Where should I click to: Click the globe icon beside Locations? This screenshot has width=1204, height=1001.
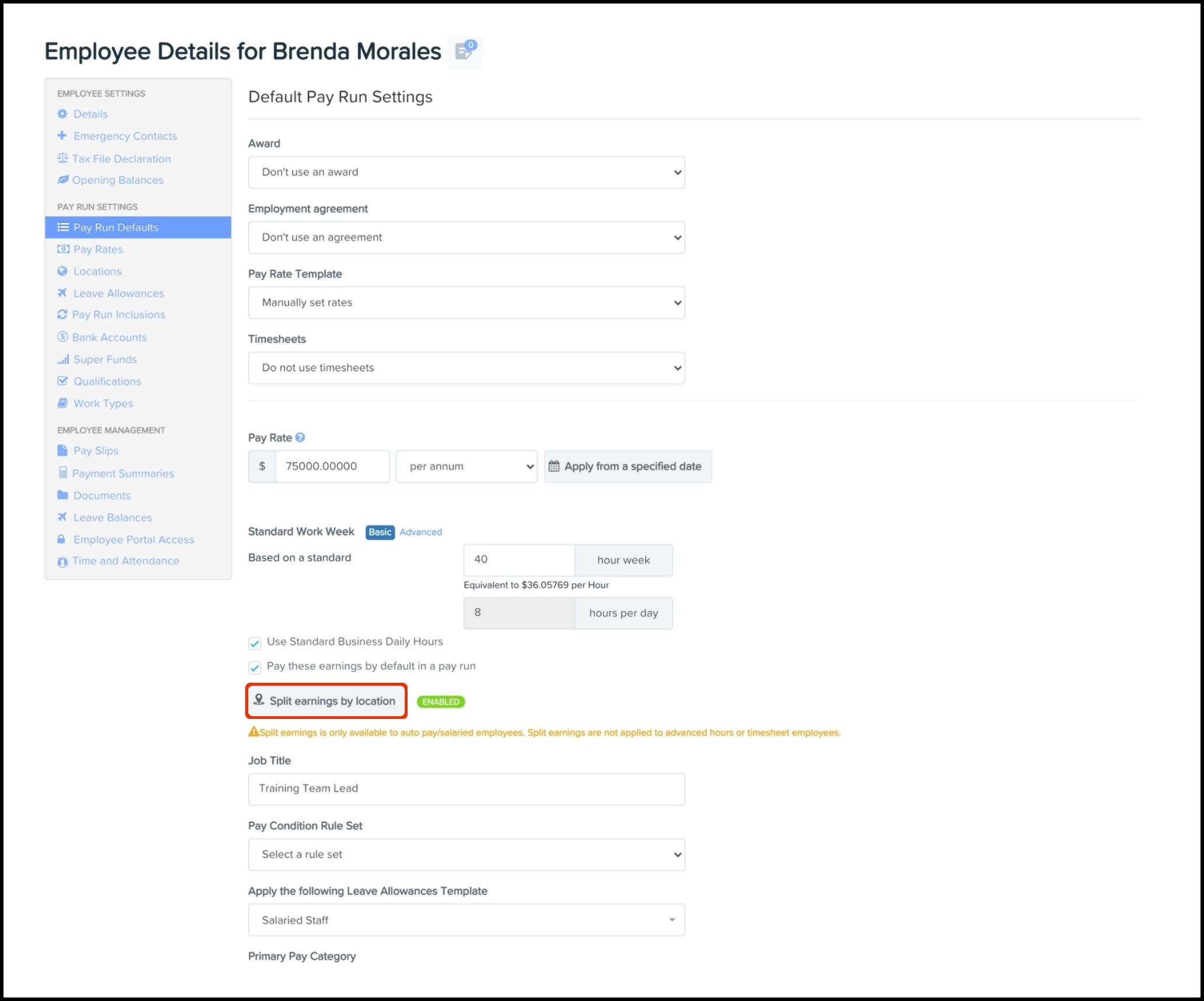tap(62, 271)
